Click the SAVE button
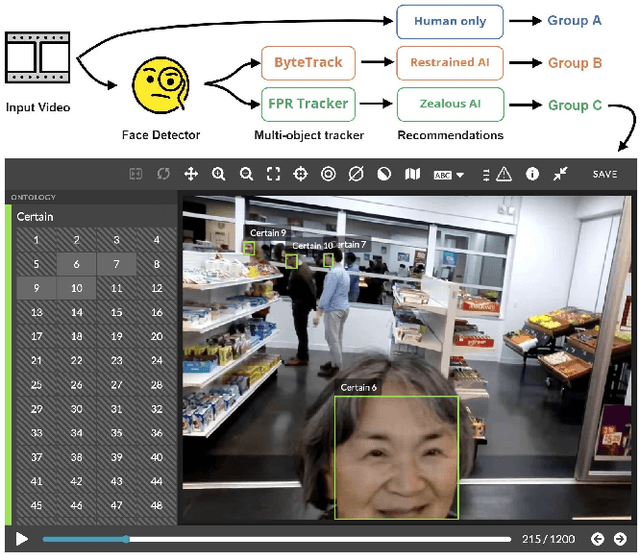 pos(604,174)
